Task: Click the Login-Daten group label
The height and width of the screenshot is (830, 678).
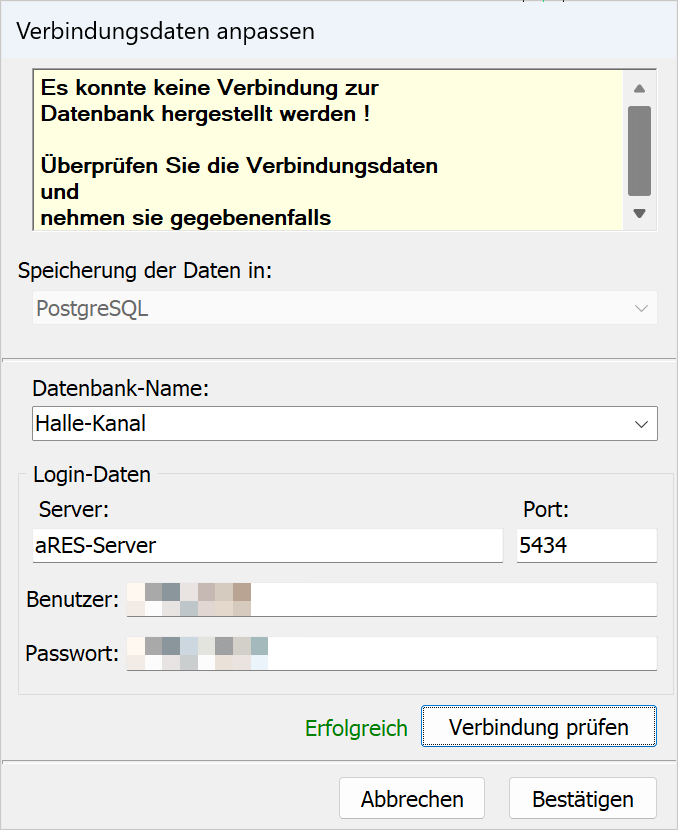Action: pyautogui.click(x=92, y=475)
